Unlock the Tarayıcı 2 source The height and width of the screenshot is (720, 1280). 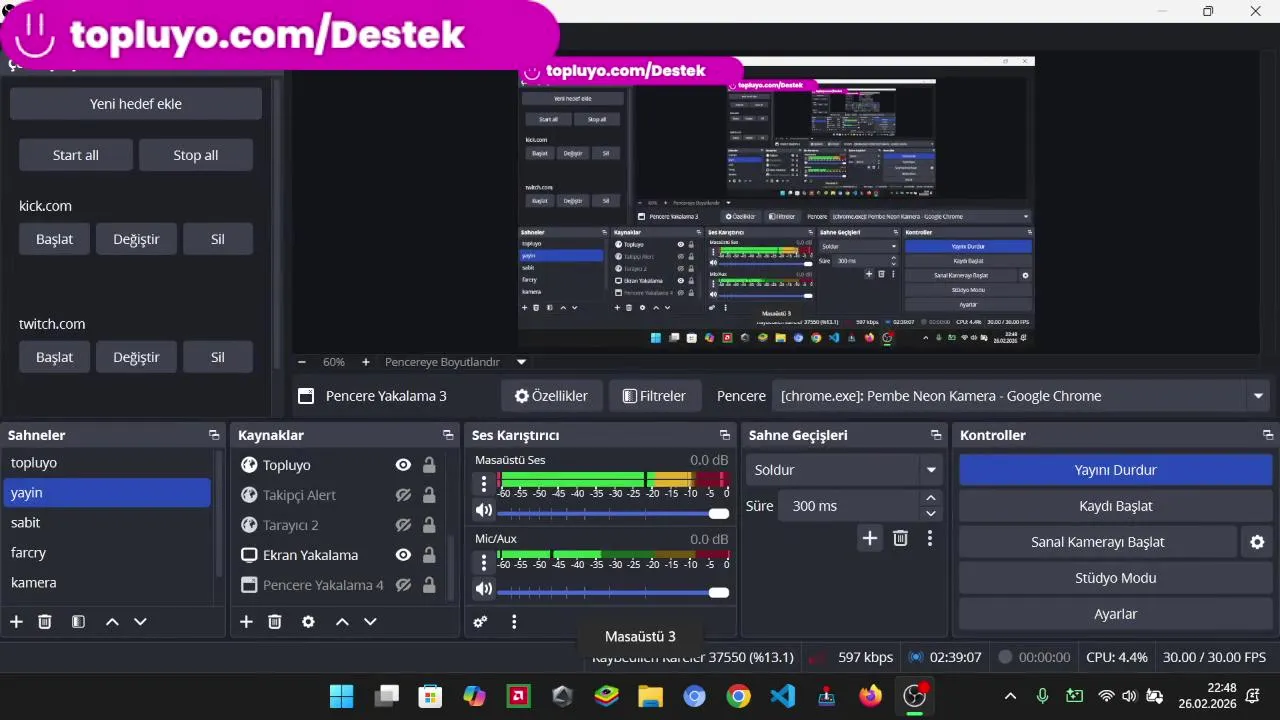click(429, 525)
